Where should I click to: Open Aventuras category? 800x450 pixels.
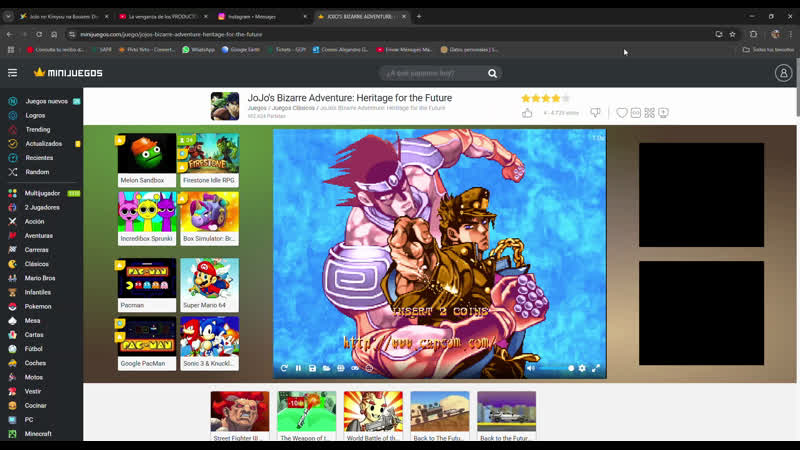click(39, 236)
